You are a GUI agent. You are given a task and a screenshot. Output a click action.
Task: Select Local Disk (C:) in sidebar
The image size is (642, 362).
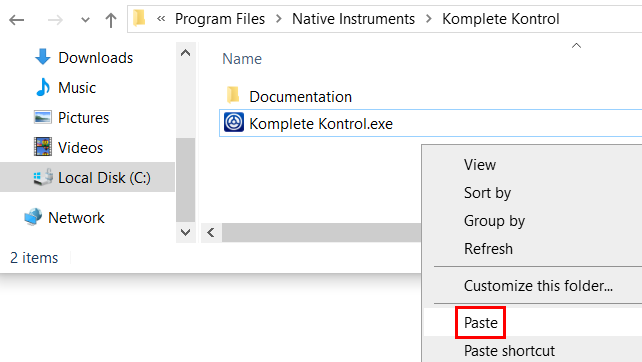(87, 177)
